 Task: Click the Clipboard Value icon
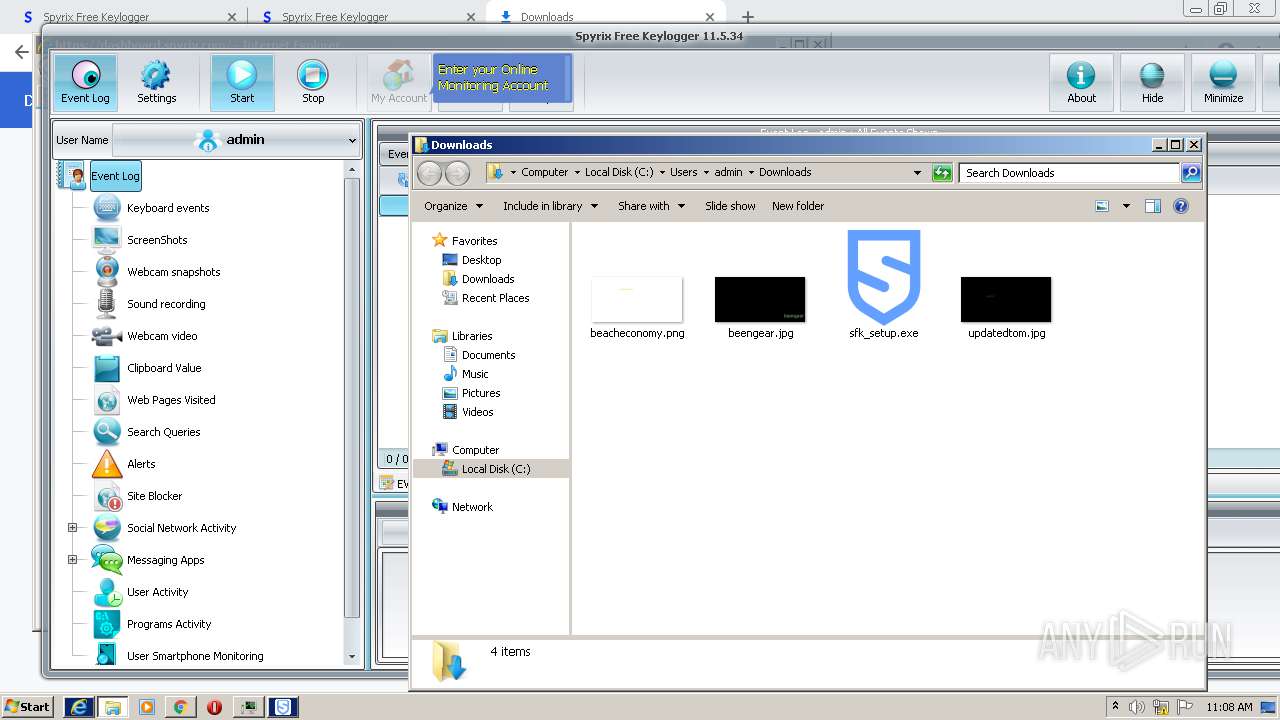[x=107, y=368]
